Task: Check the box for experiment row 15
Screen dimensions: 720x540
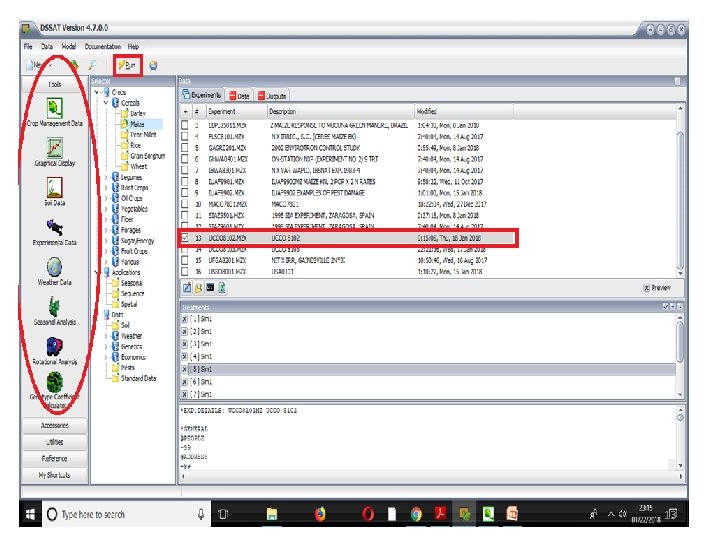Action: point(185,260)
